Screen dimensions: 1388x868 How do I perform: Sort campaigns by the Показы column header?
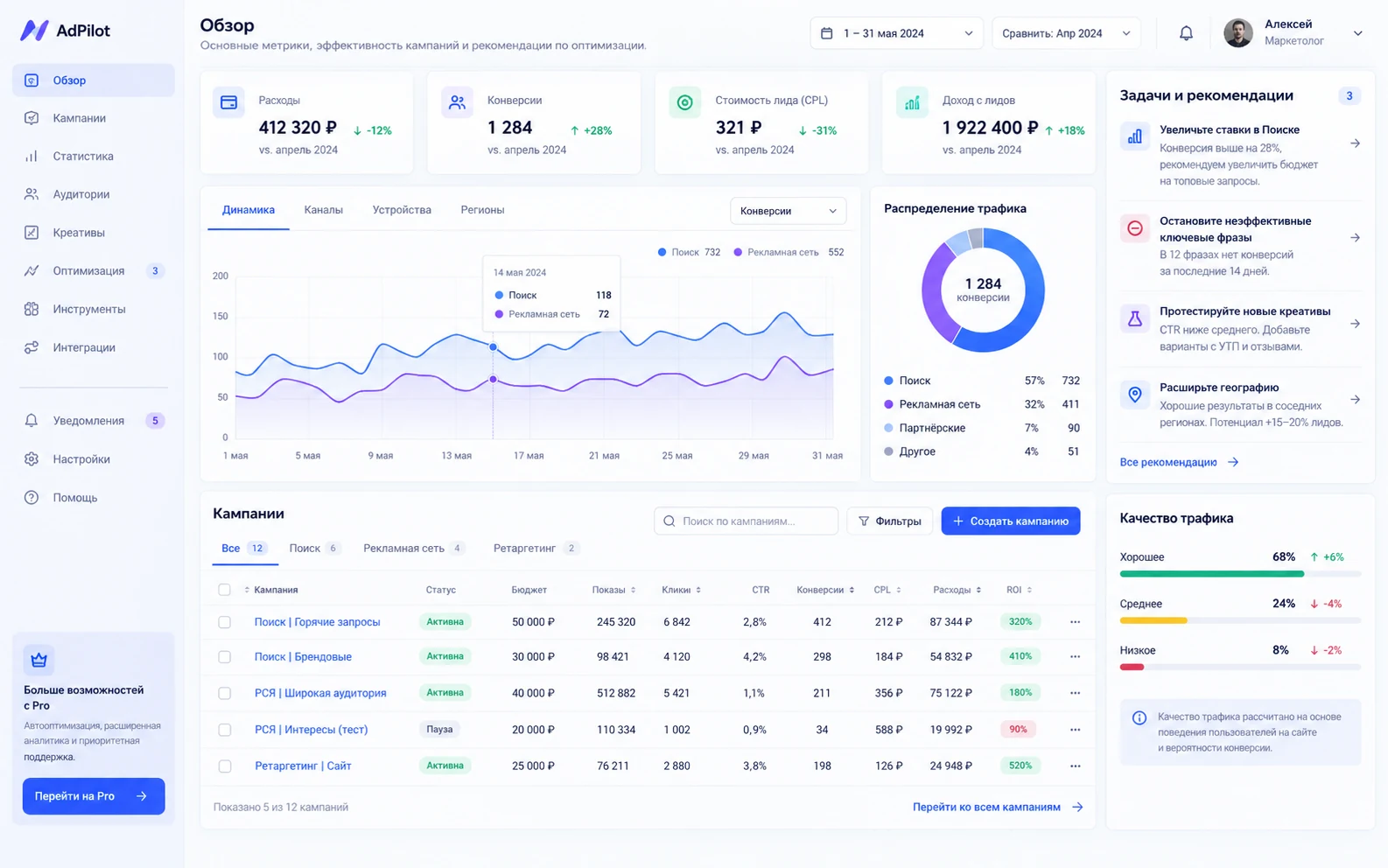click(x=613, y=590)
